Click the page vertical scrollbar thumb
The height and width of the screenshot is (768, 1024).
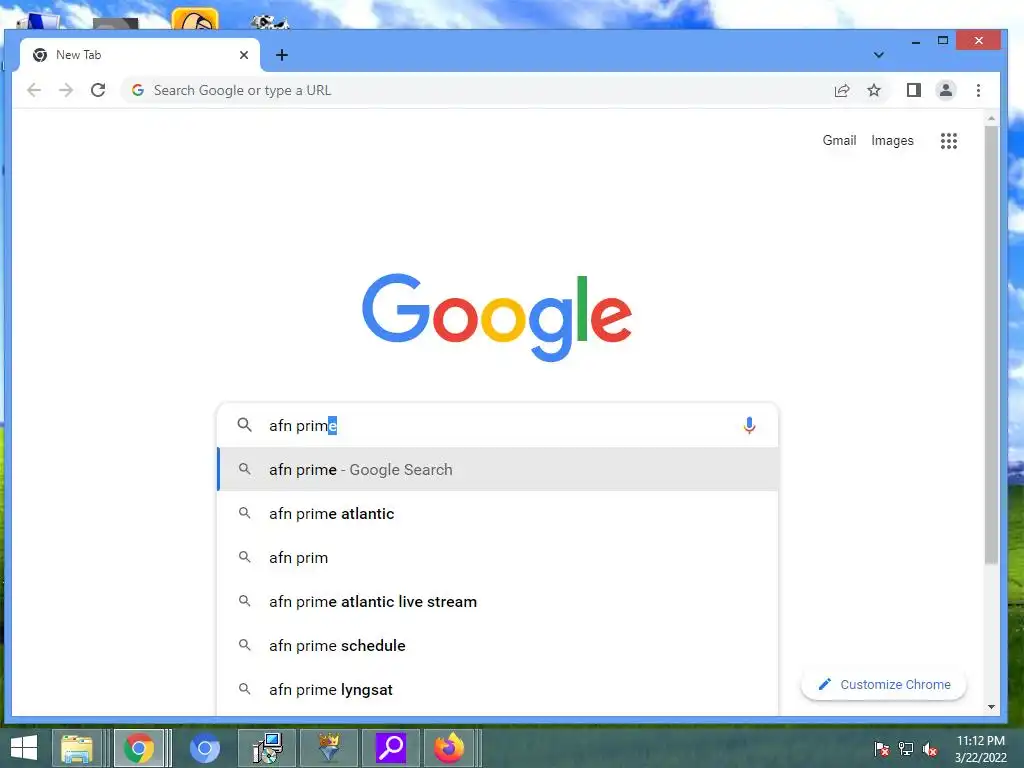point(991,344)
